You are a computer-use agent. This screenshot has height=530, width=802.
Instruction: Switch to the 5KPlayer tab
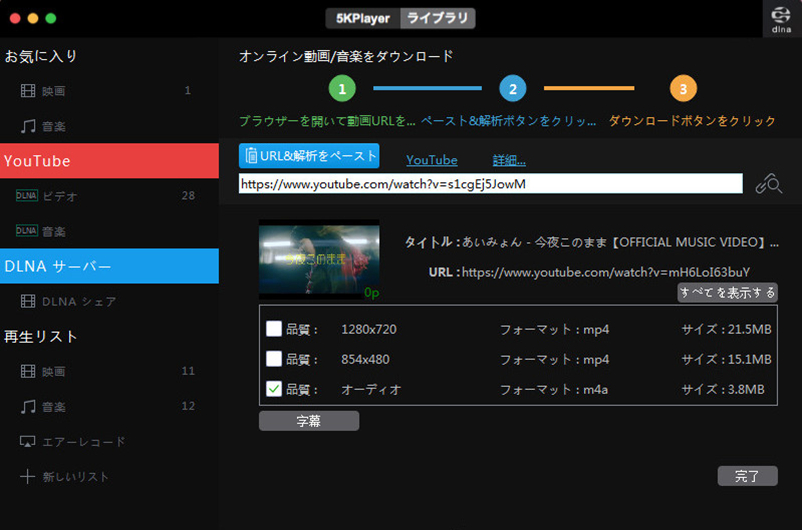pyautogui.click(x=363, y=18)
